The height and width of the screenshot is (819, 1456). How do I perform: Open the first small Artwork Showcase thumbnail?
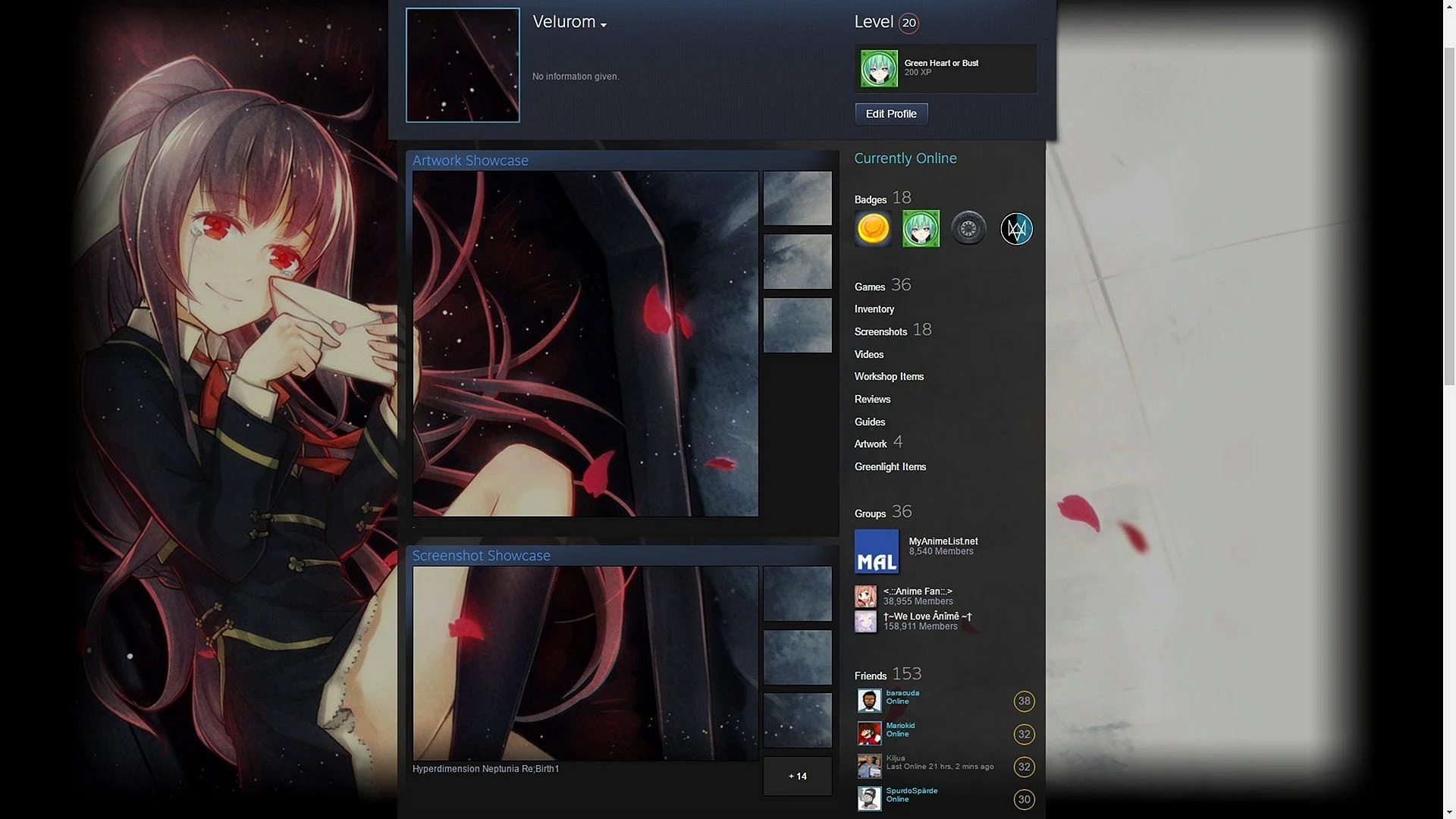(797, 198)
